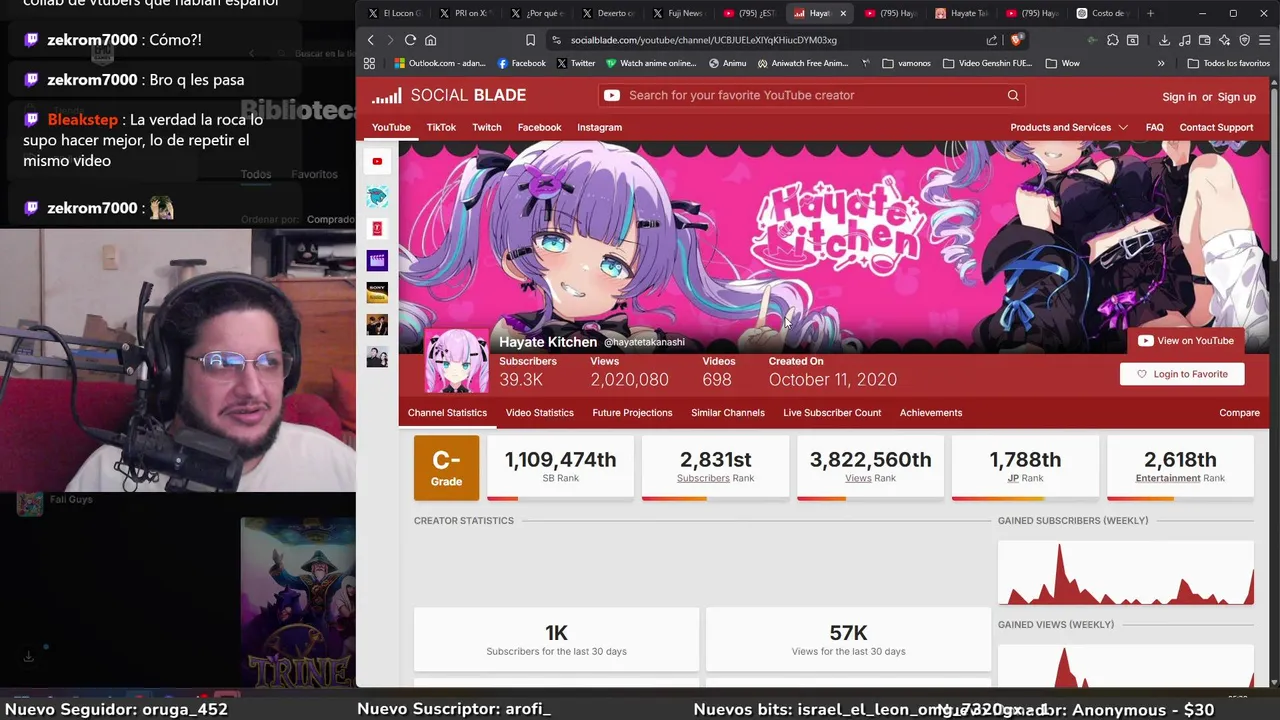Switch to the TikTok platform tab
Image resolution: width=1280 pixels, height=720 pixels.
[441, 127]
